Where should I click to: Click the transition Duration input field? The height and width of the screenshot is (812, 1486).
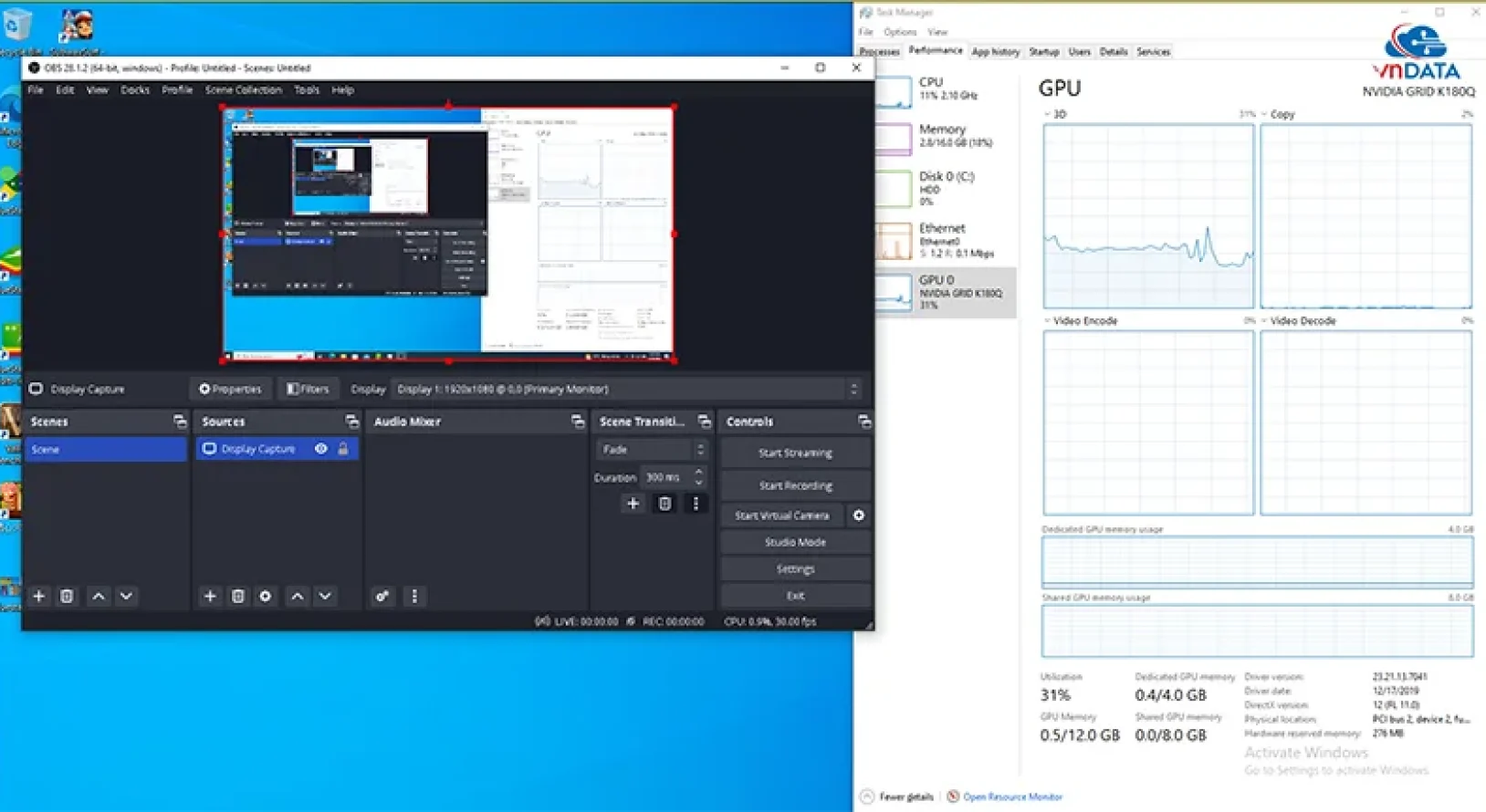click(666, 477)
